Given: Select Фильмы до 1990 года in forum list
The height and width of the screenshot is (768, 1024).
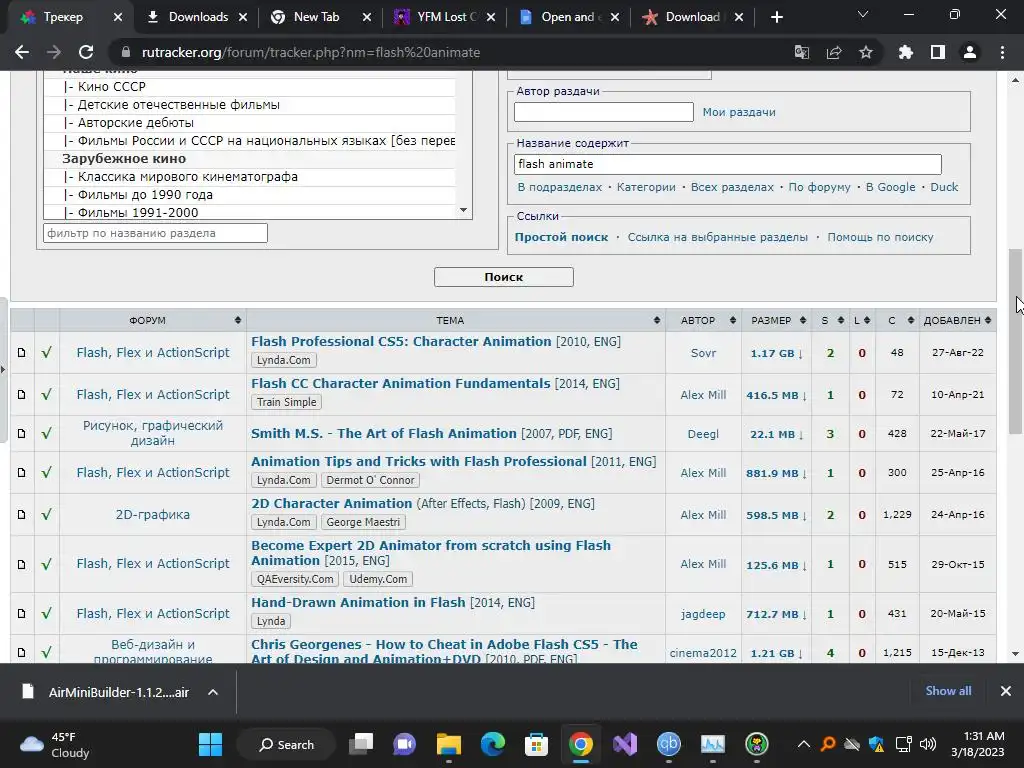Looking at the screenshot, I should [249, 195].
